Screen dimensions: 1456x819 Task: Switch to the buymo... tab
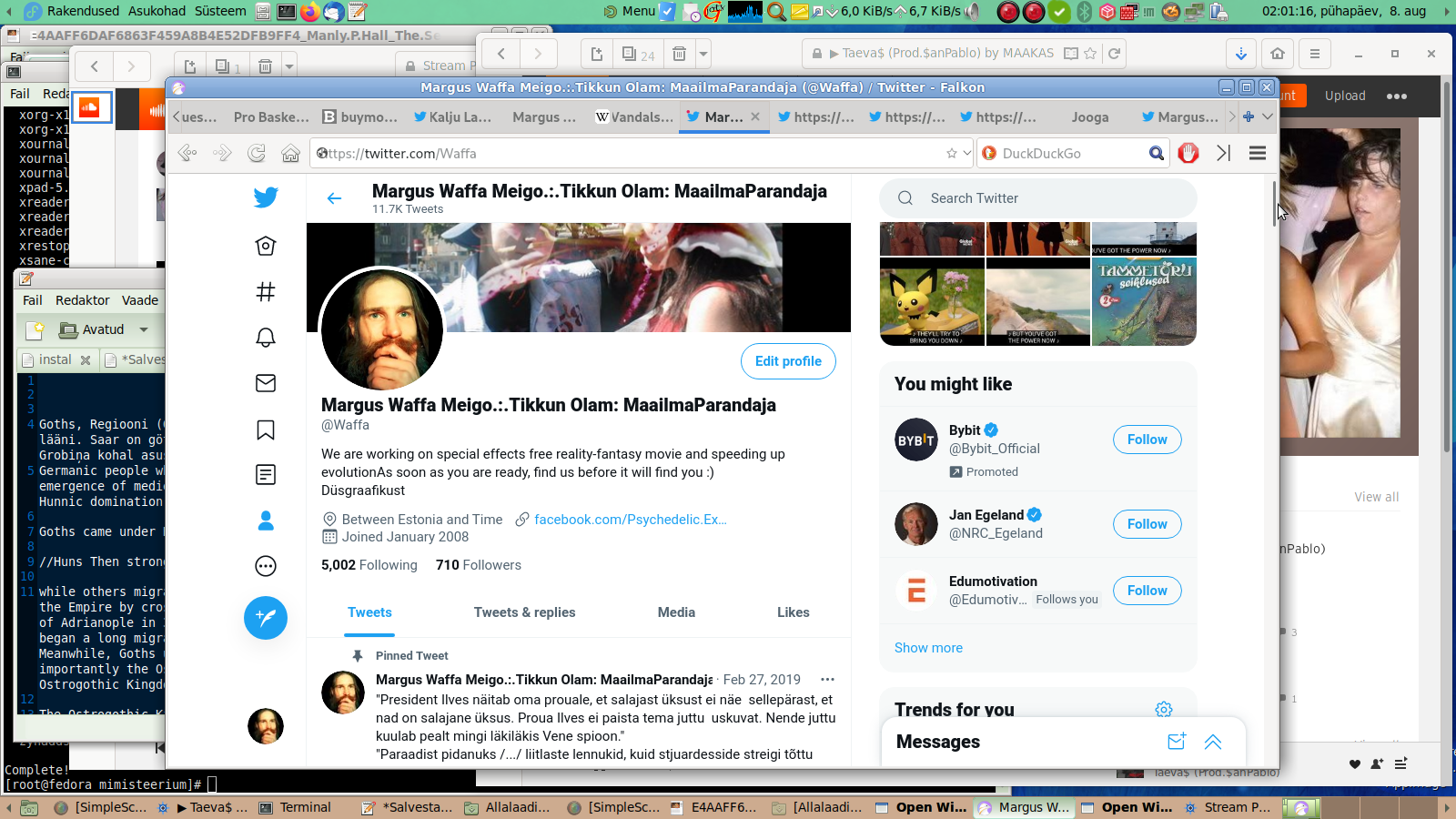click(361, 116)
